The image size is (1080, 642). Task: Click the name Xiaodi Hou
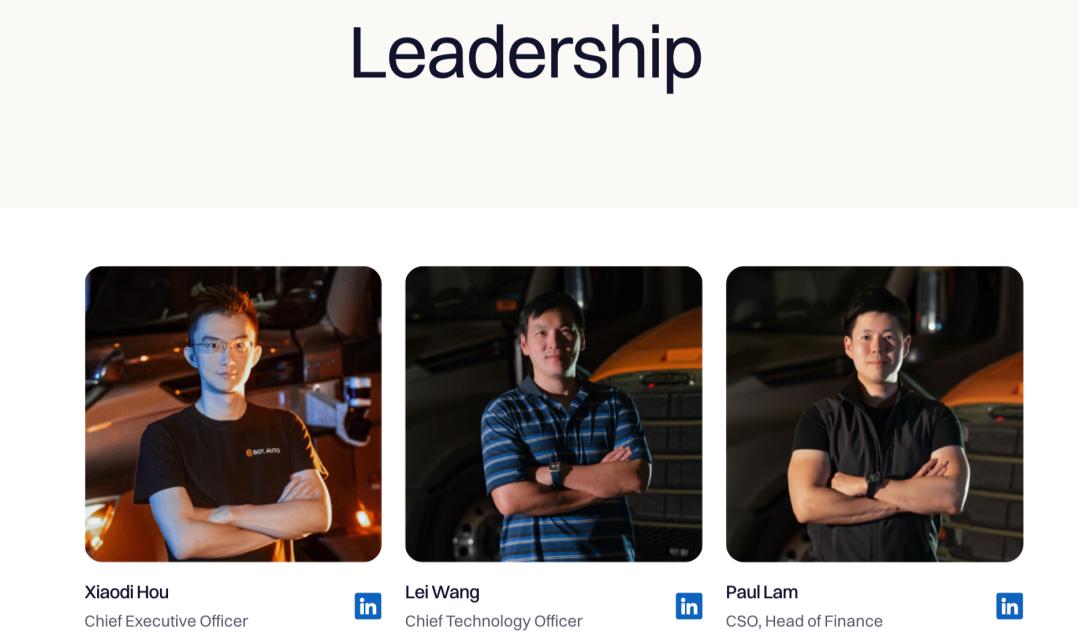127,592
